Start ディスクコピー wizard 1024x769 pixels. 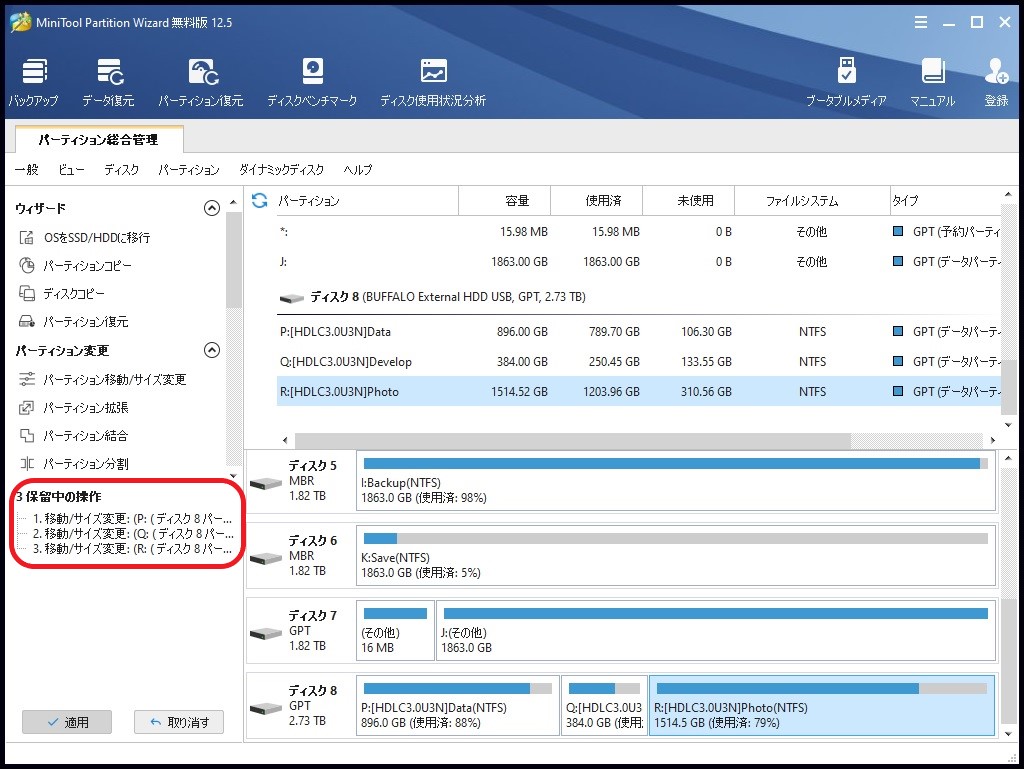click(x=62, y=294)
